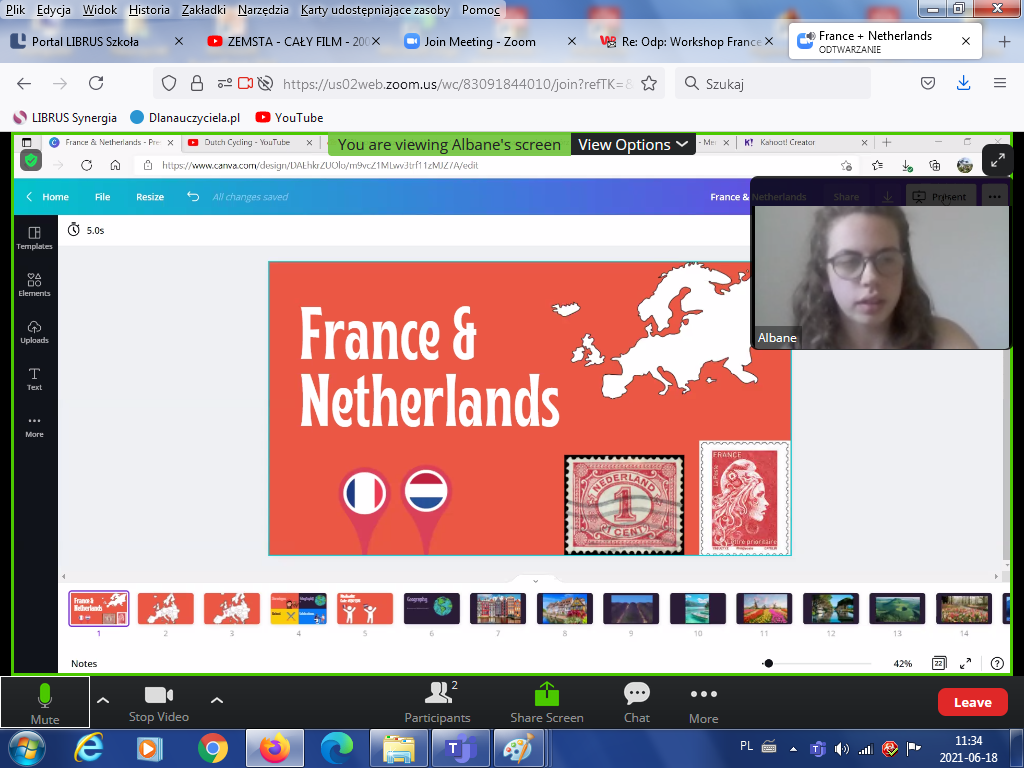Open the Zoom Participants panel
Screen dimensions: 1024x768
tap(438, 702)
